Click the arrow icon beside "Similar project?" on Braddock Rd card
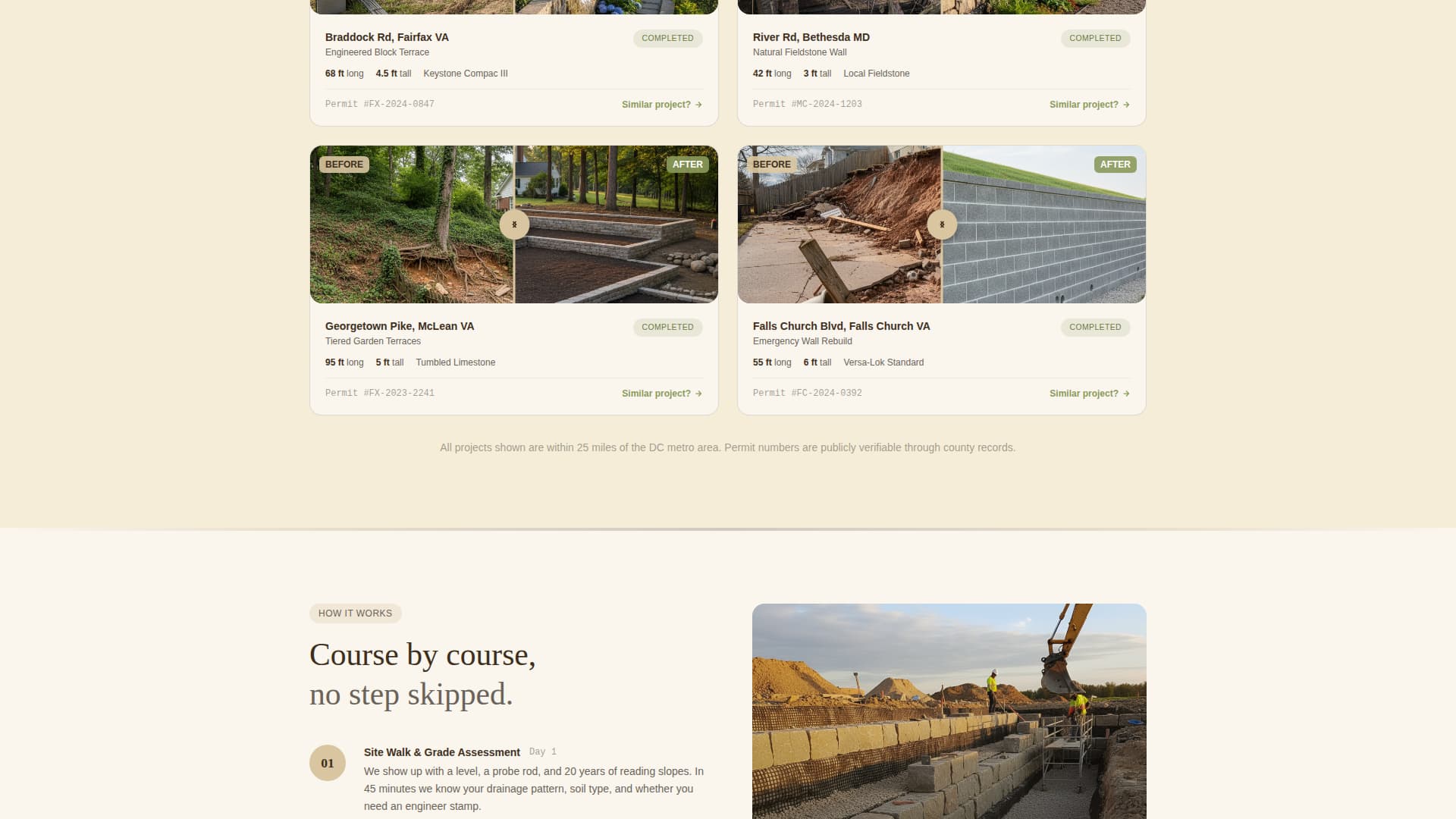Viewport: 1456px width, 819px height. coord(698,105)
